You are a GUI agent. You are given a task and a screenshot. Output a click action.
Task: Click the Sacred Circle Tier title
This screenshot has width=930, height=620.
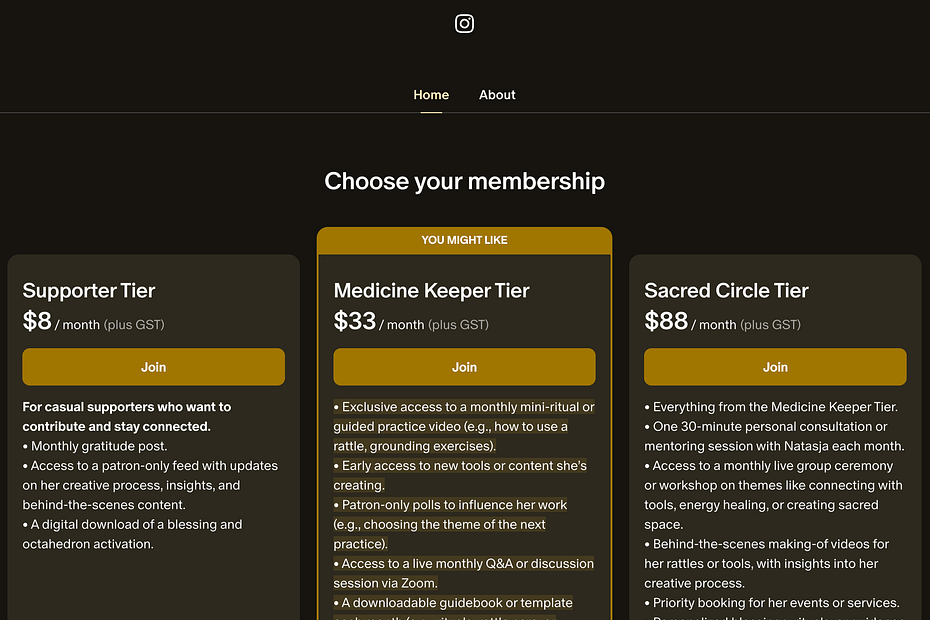727,291
